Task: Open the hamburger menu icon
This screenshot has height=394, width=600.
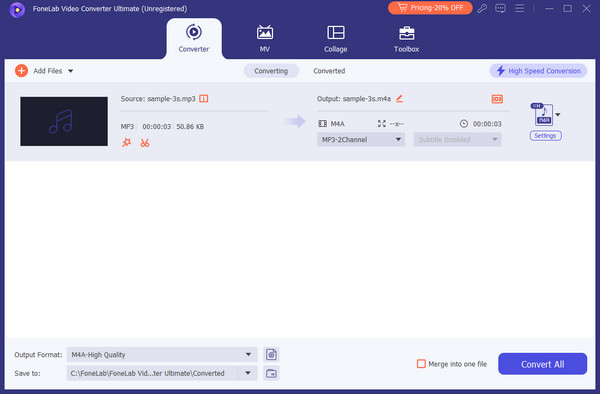Action: pos(519,8)
